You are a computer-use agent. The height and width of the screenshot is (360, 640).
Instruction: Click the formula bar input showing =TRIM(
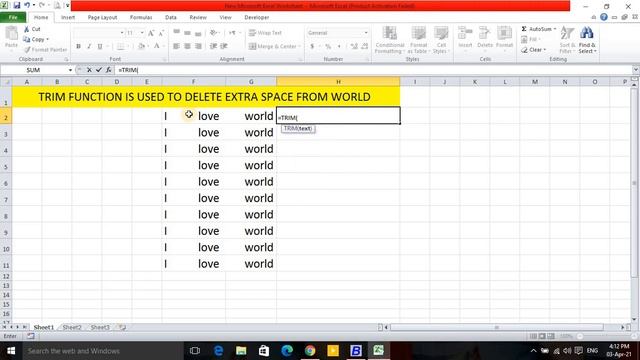tap(373, 70)
